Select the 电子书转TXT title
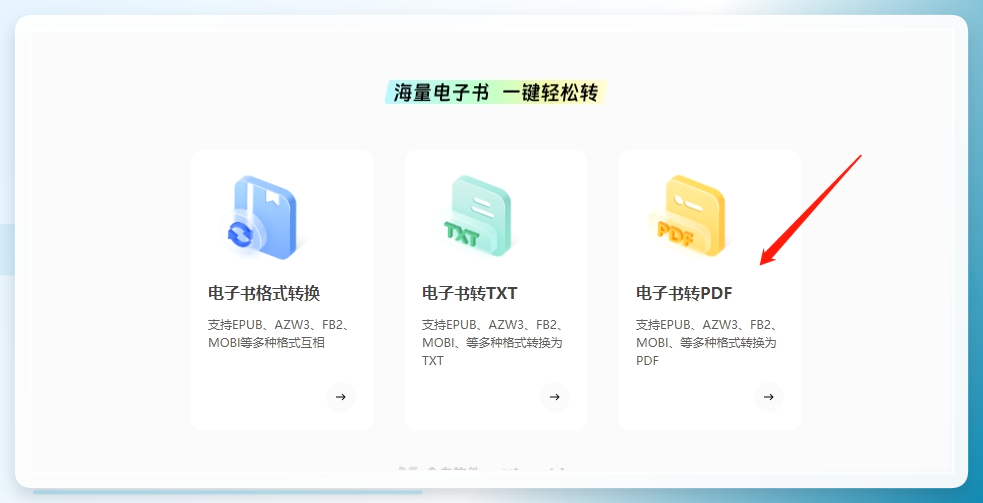 click(x=470, y=293)
